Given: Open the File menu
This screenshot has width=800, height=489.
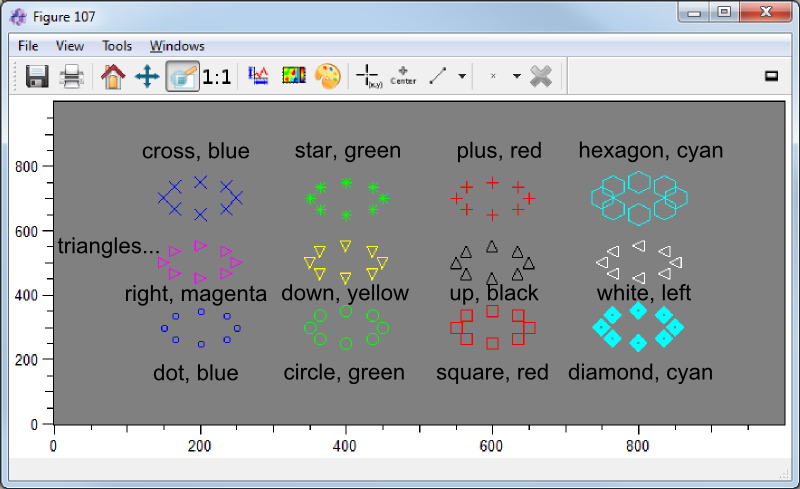Looking at the screenshot, I should (28, 46).
